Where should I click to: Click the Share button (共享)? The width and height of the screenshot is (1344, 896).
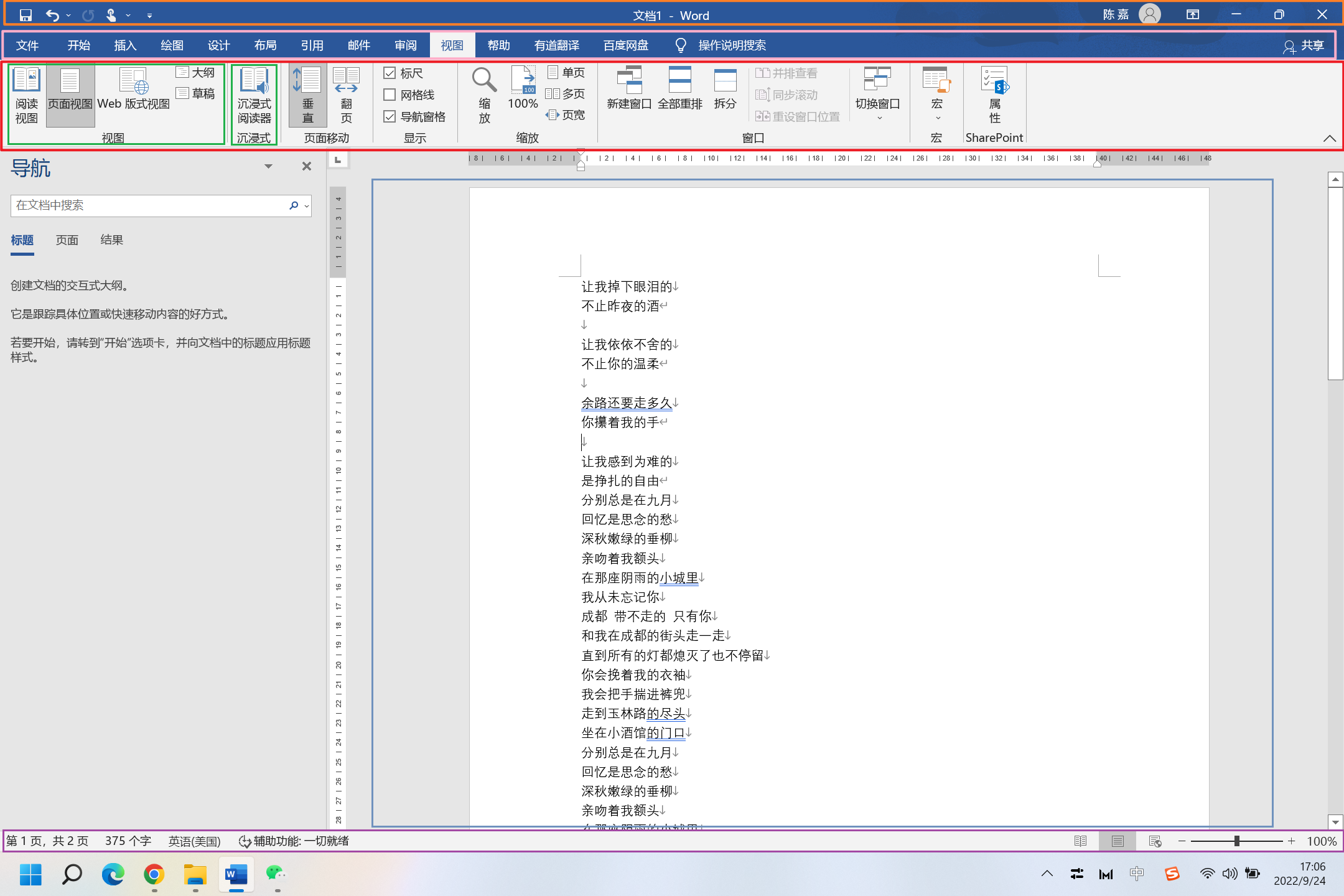[1304, 46]
